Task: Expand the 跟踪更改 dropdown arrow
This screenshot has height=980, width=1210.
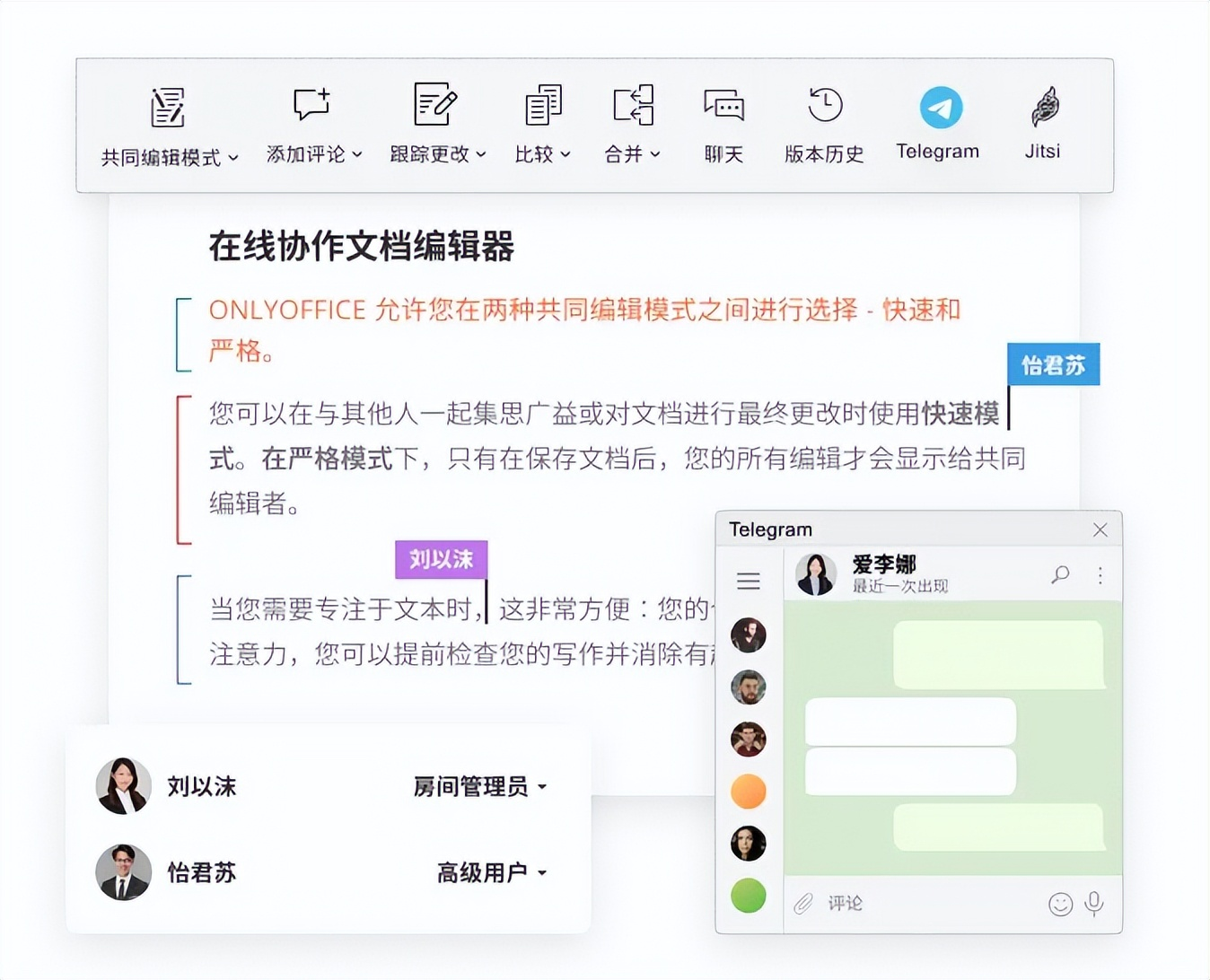Action: (x=481, y=154)
